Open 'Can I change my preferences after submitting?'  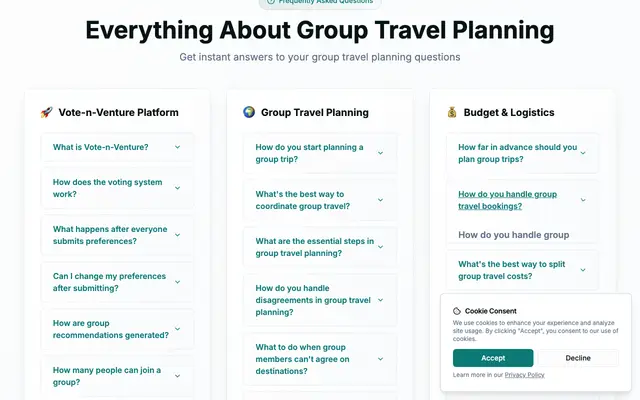click(x=117, y=282)
